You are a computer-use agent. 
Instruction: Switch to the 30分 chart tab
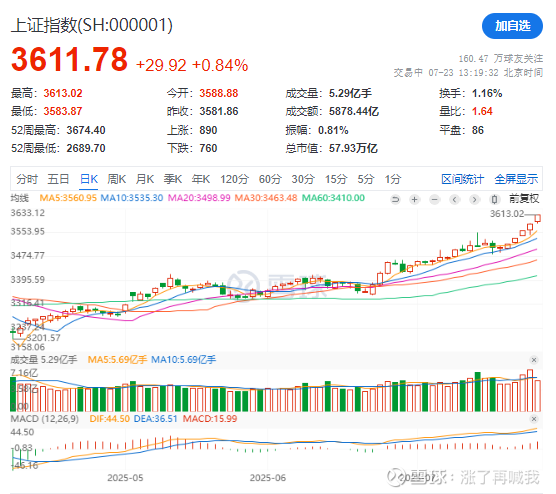(303, 179)
